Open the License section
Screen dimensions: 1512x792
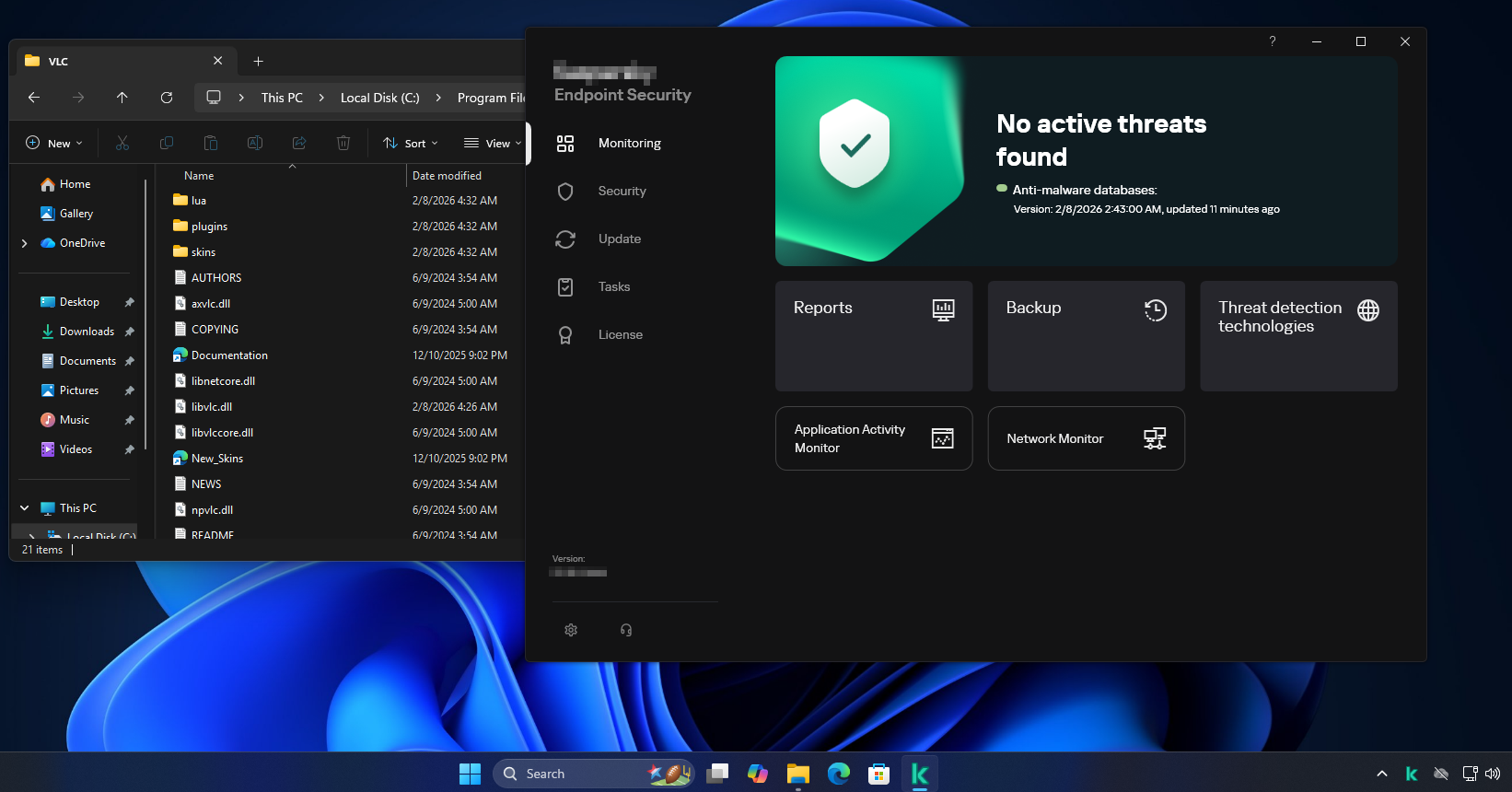click(x=599, y=334)
